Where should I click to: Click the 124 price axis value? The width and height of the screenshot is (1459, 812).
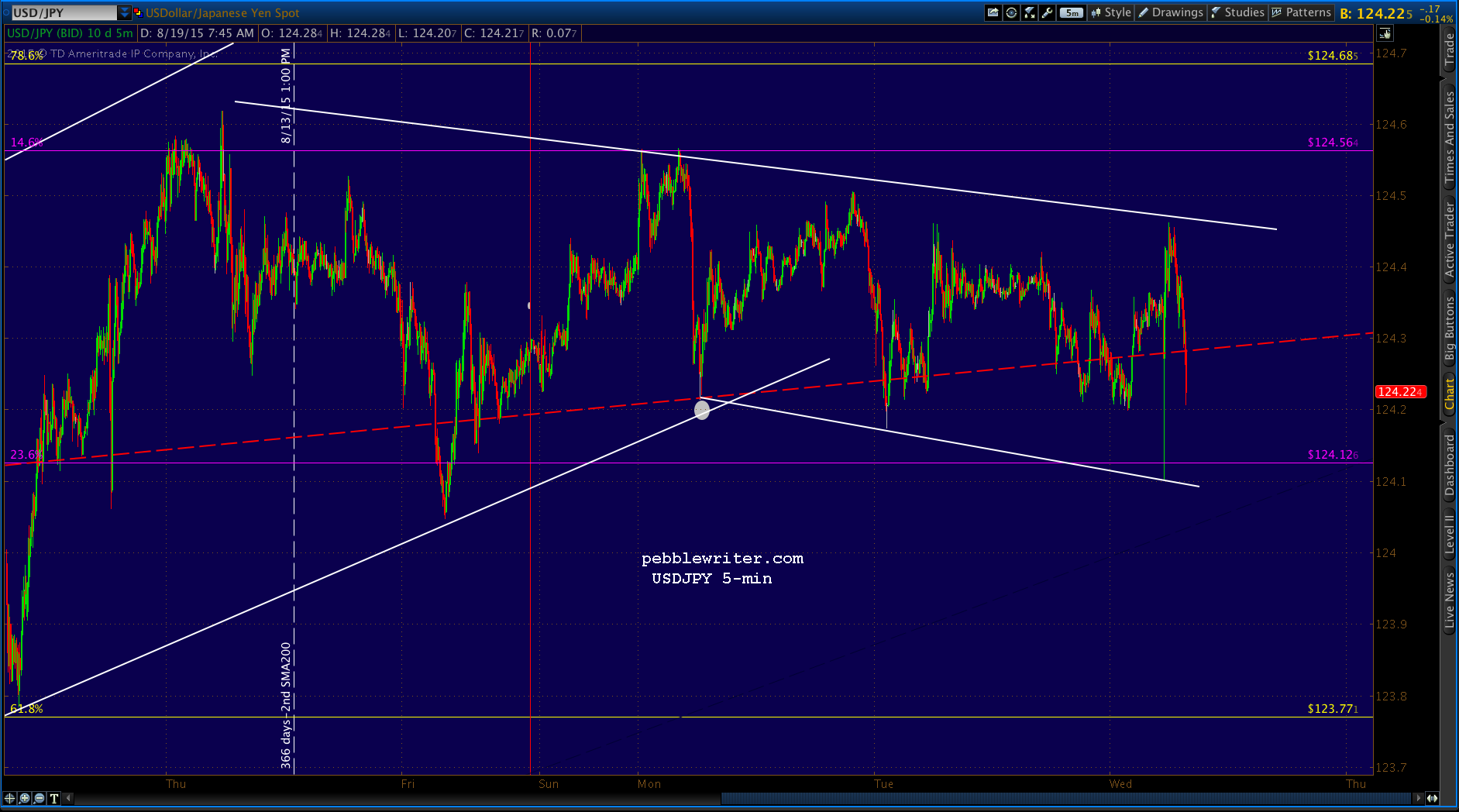point(1385,553)
